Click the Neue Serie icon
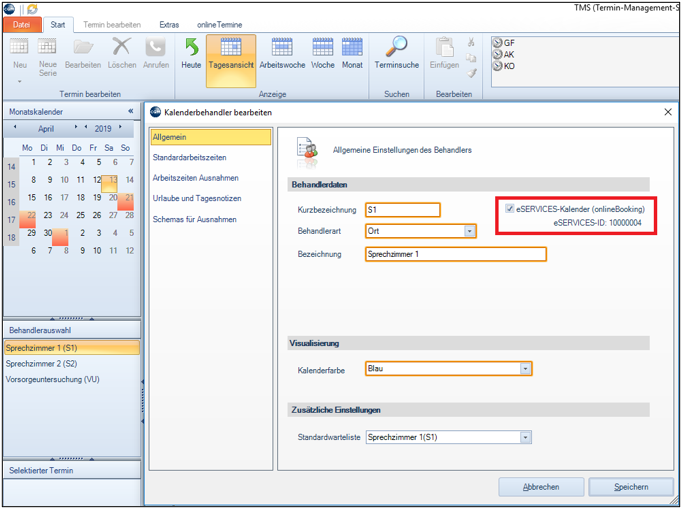This screenshot has height=509, width=682. [47, 47]
